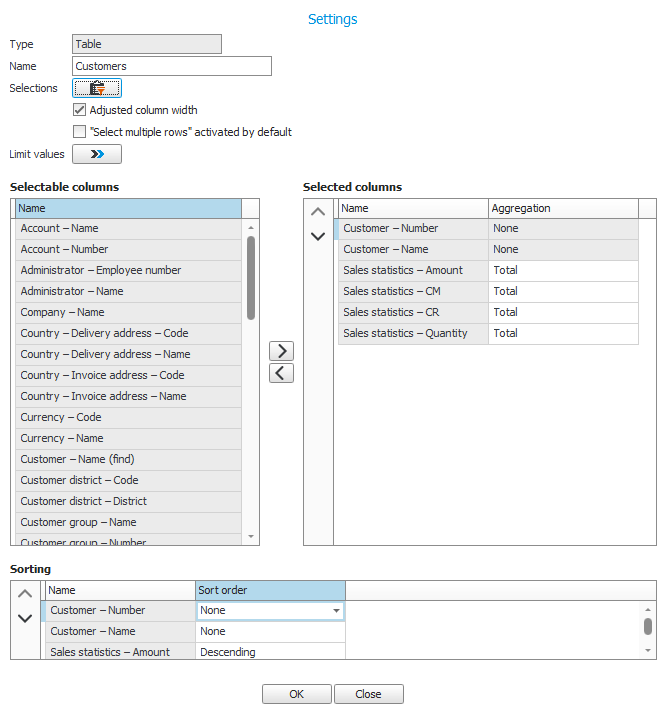Move sorting row up with chevron
667x714 pixels.
(26, 594)
